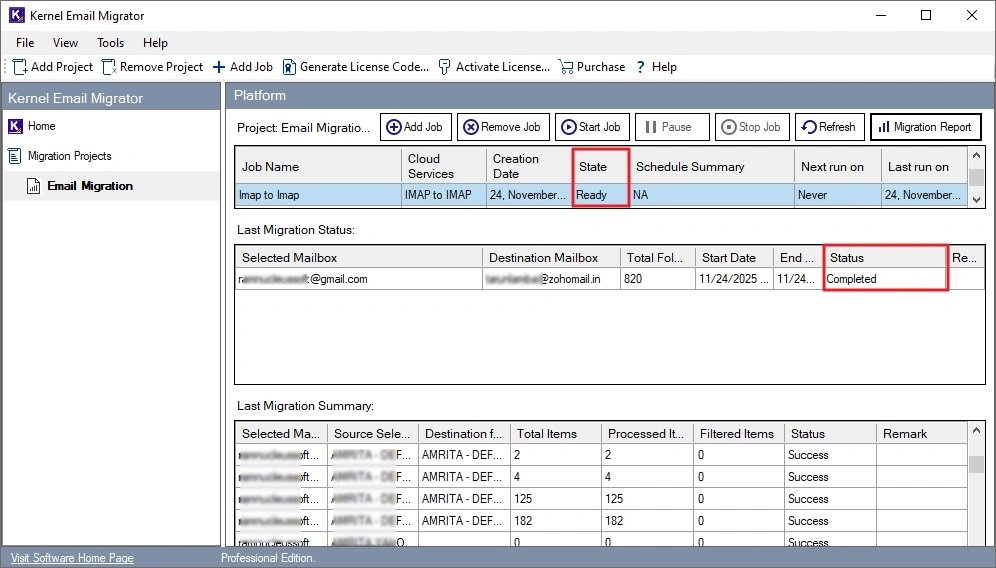This screenshot has width=996, height=568.
Task: Select Migration Projects tree node
Action: point(69,156)
